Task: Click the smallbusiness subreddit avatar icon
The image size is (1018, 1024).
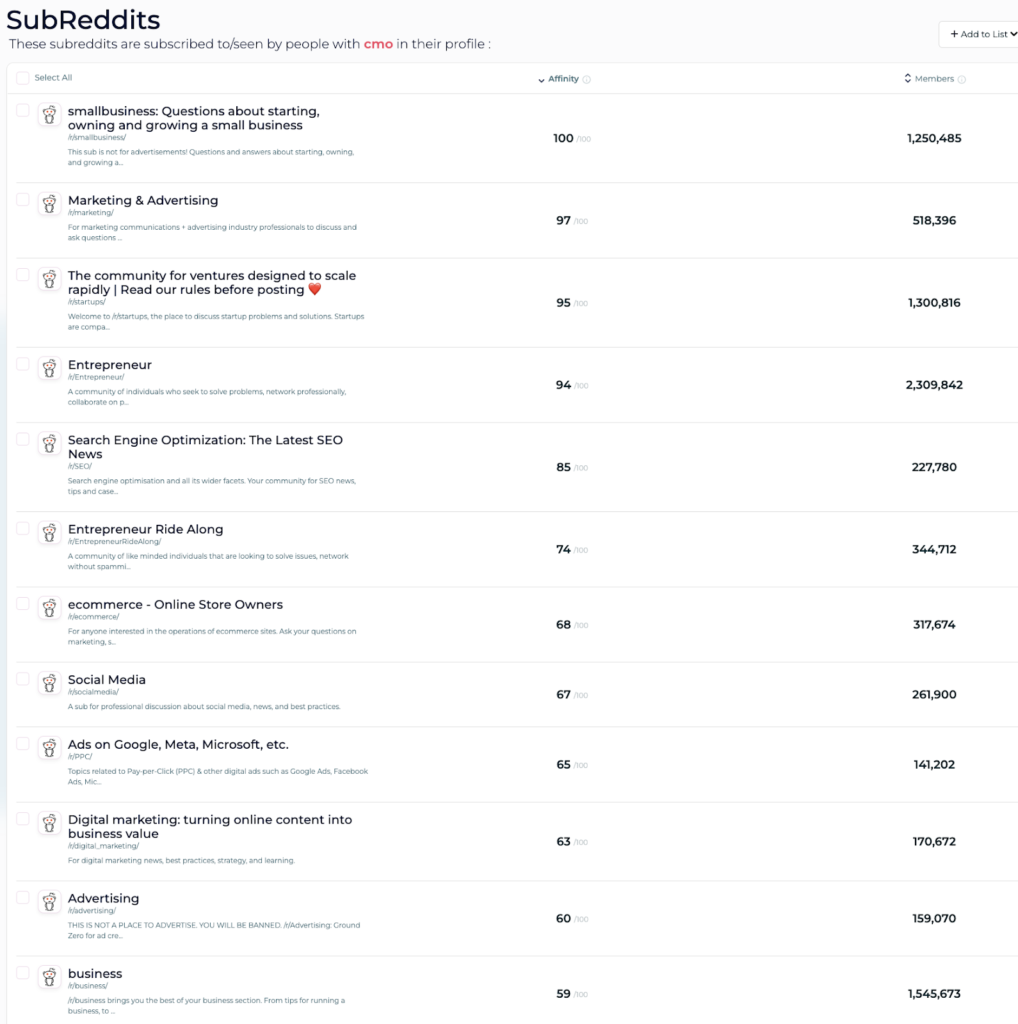Action: pos(49,115)
